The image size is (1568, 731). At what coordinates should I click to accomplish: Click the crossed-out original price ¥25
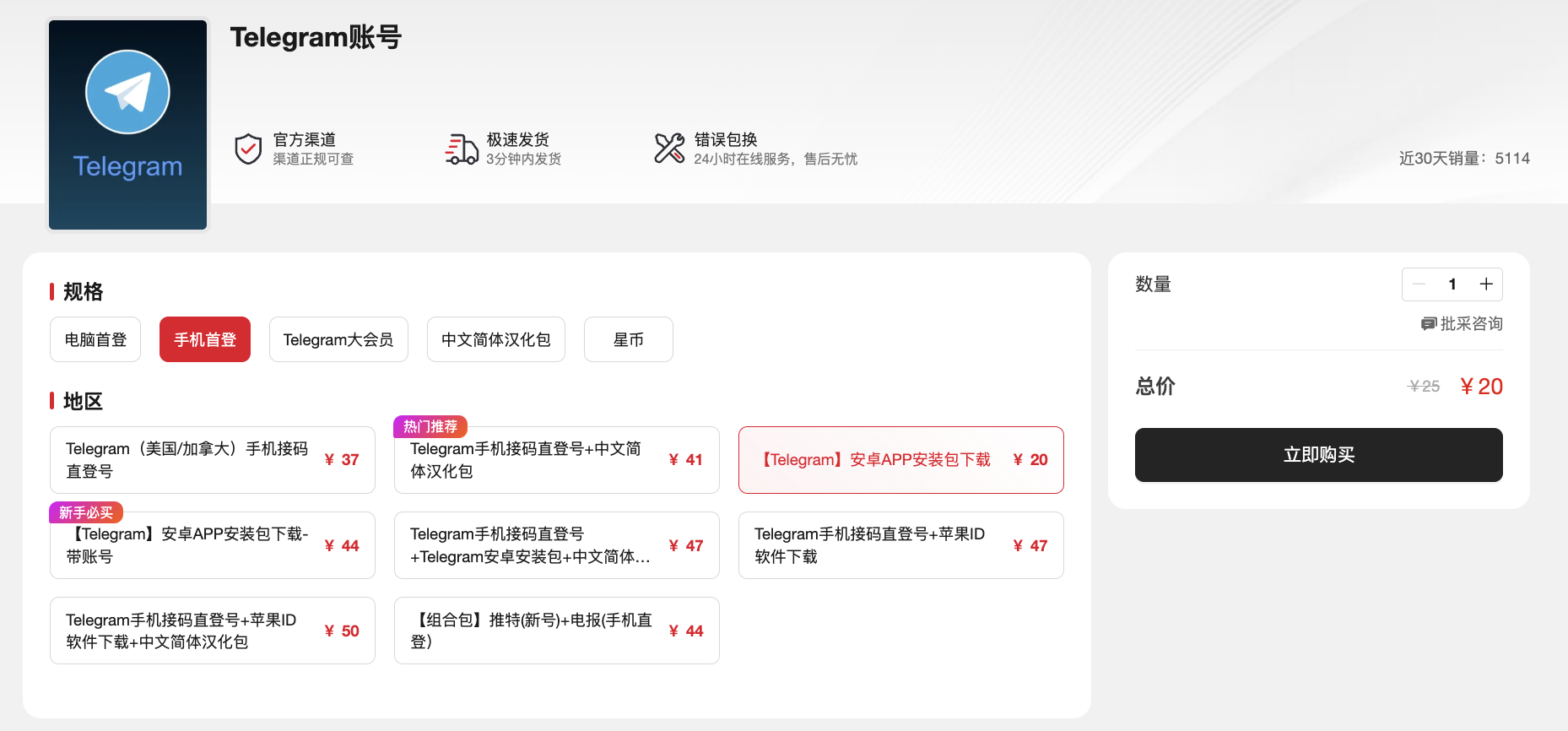click(1425, 387)
